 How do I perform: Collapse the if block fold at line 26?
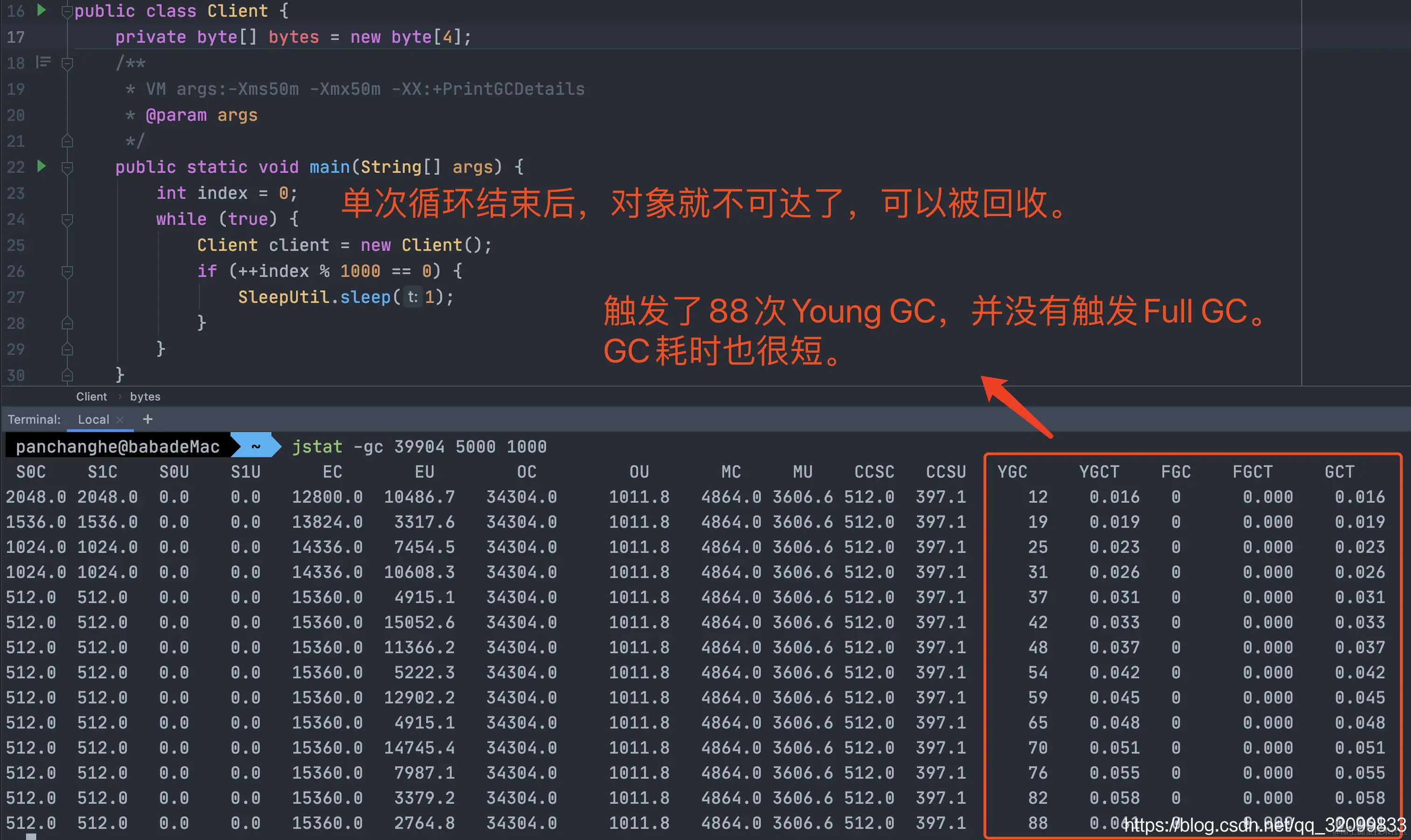[67, 271]
